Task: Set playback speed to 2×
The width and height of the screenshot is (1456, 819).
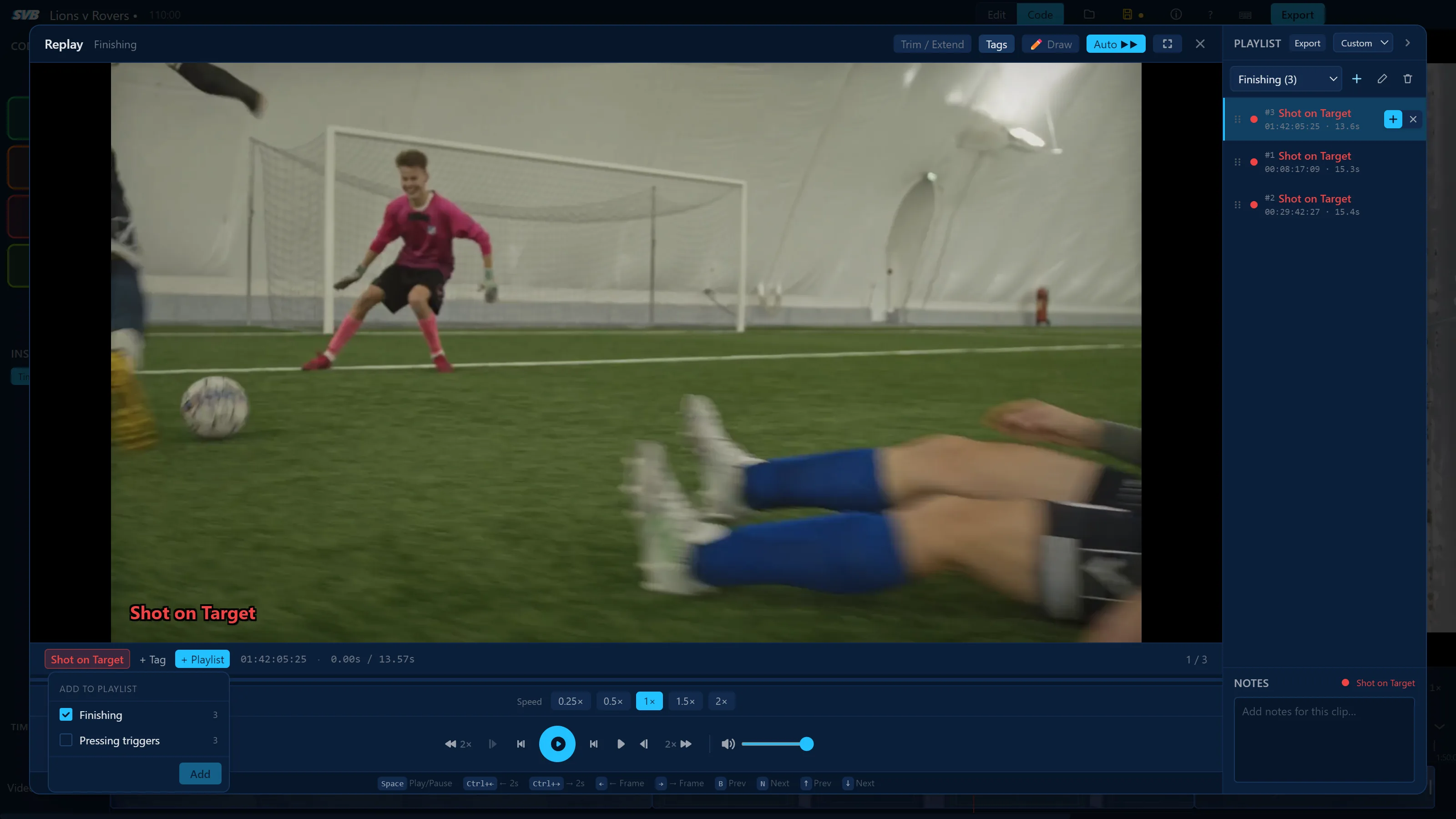Action: point(721,702)
